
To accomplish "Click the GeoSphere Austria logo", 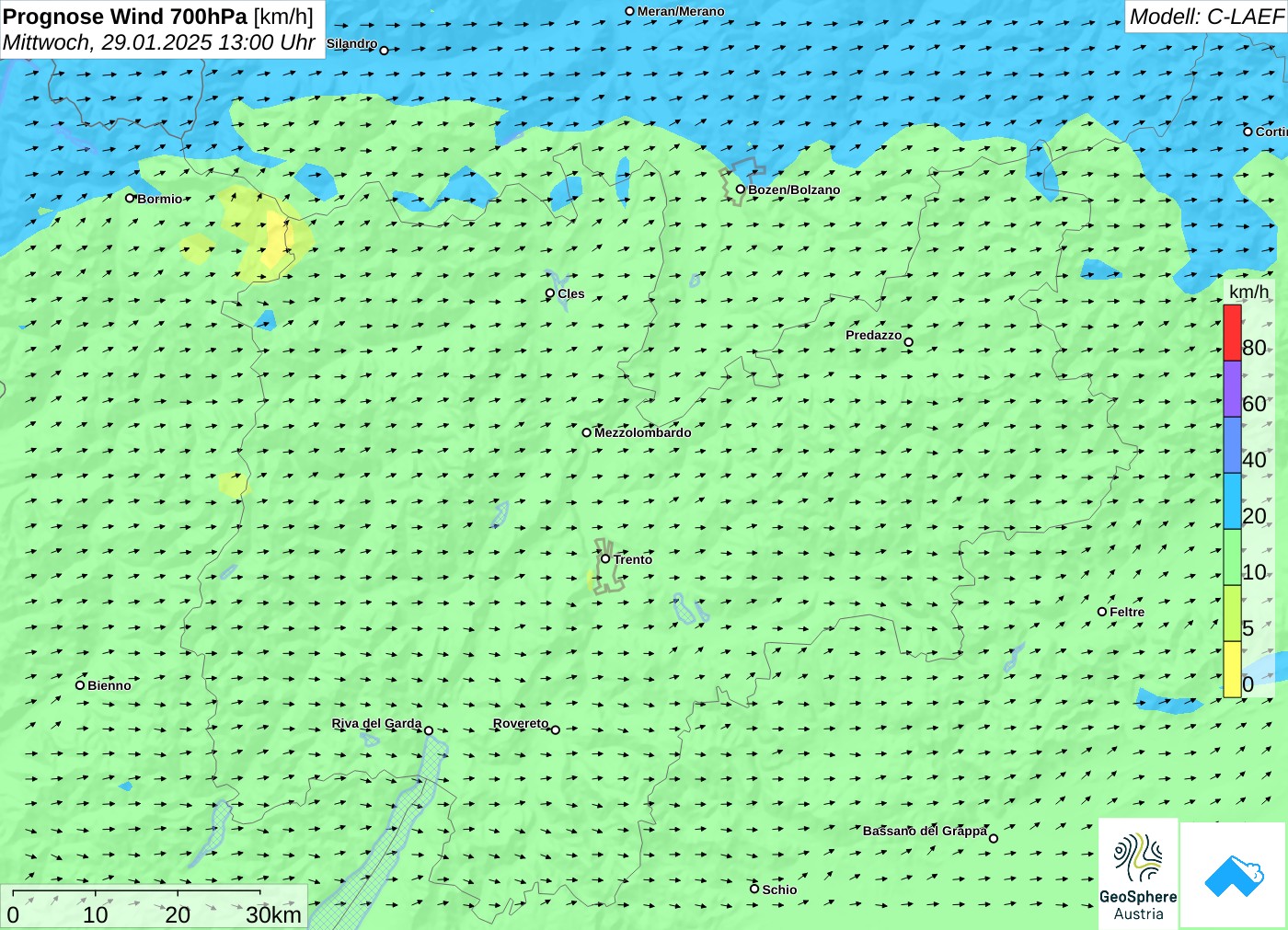I will click(1138, 873).
